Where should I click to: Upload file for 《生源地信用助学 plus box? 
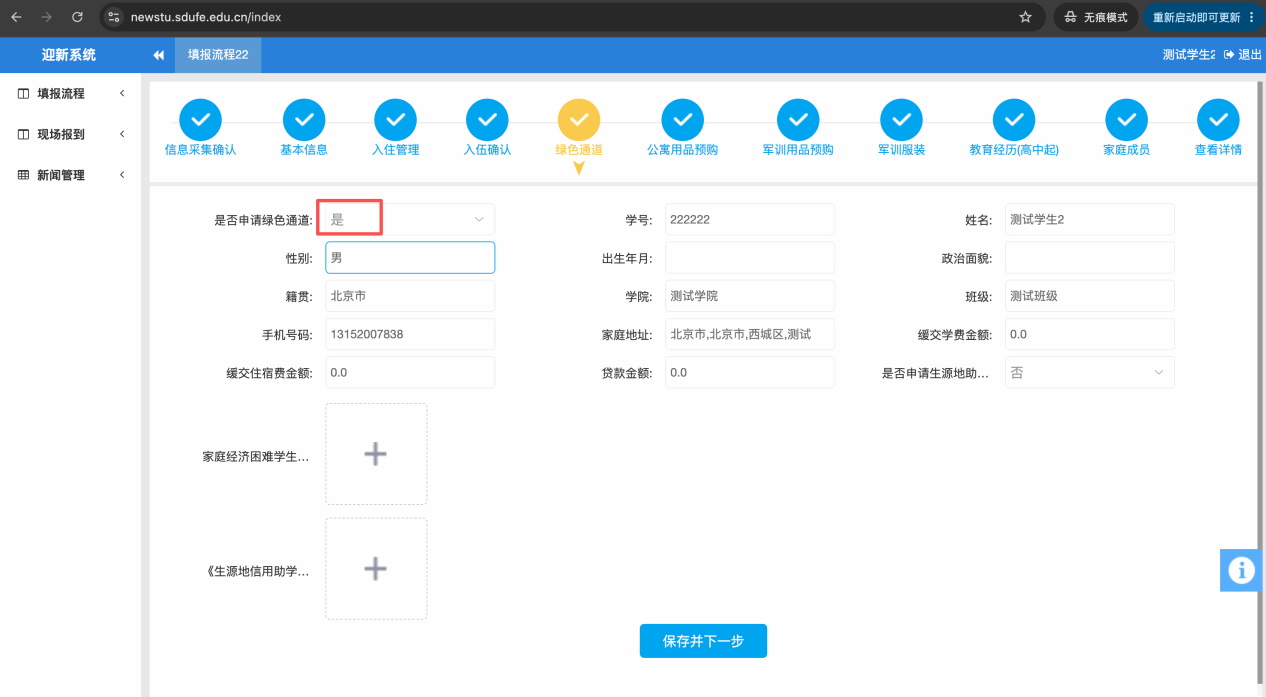pos(376,569)
